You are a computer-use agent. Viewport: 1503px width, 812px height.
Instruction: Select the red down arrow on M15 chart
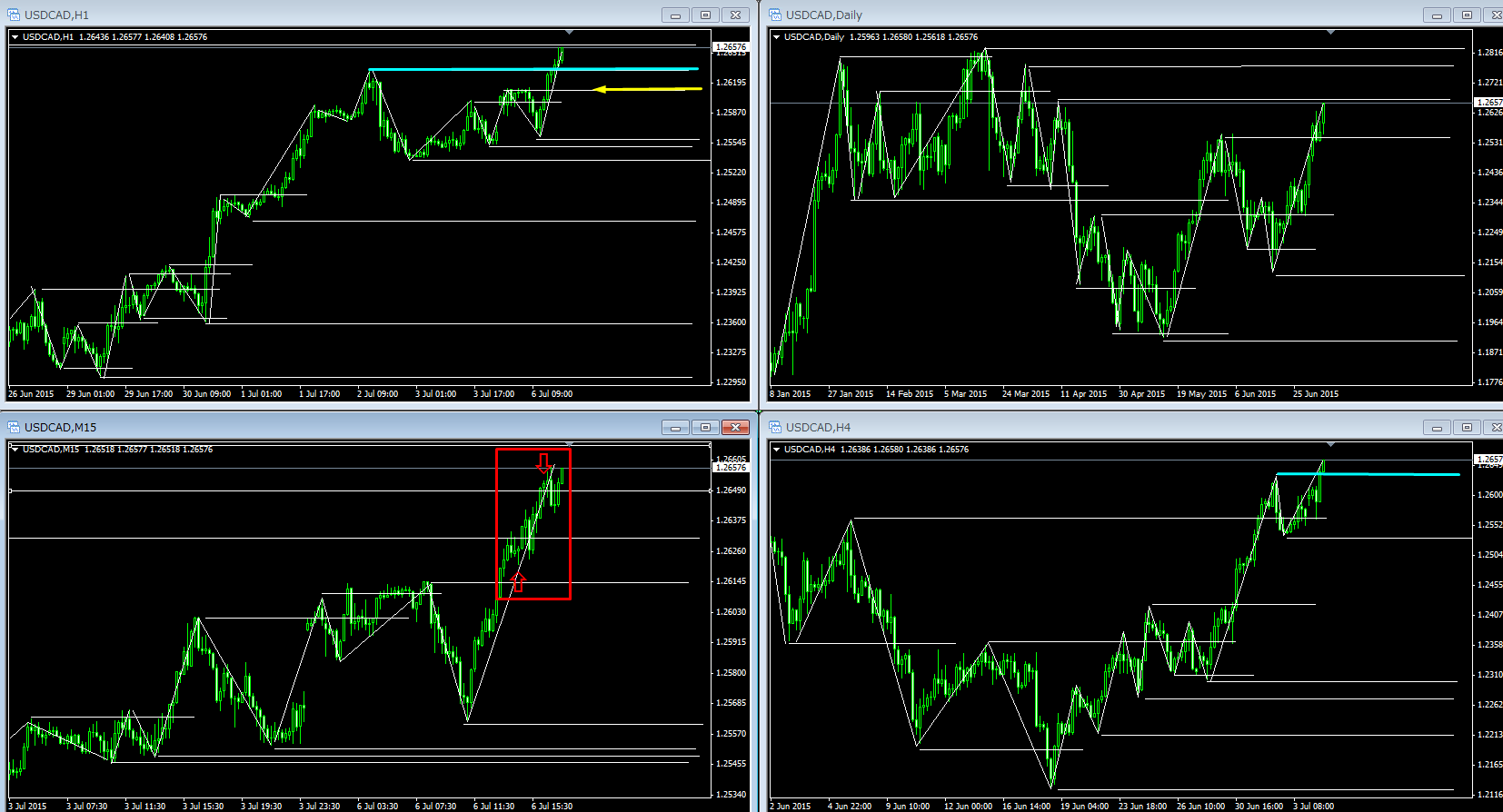[543, 463]
